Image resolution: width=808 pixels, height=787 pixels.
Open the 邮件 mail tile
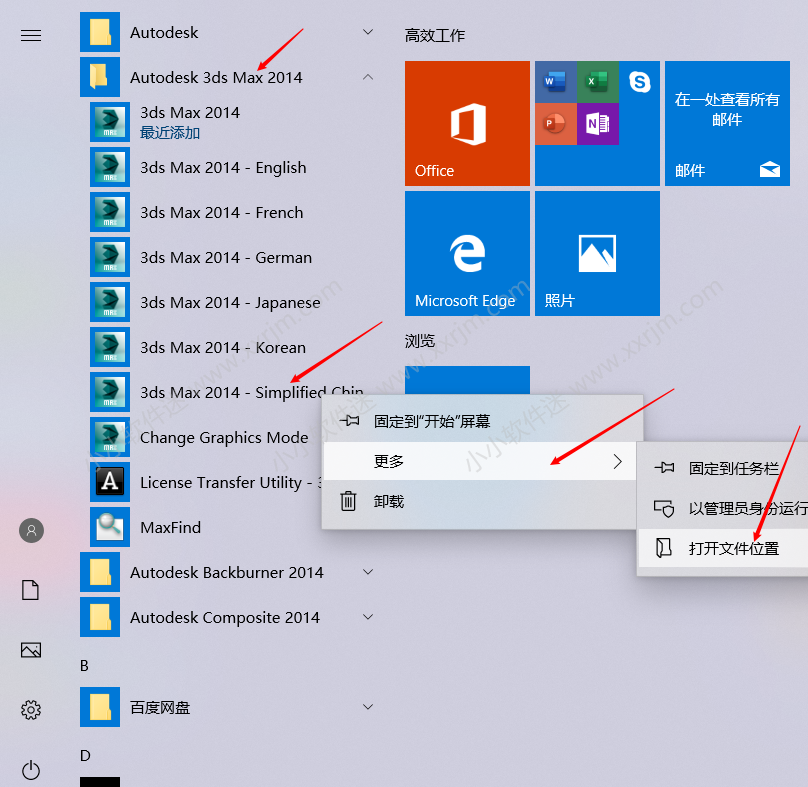click(x=727, y=123)
